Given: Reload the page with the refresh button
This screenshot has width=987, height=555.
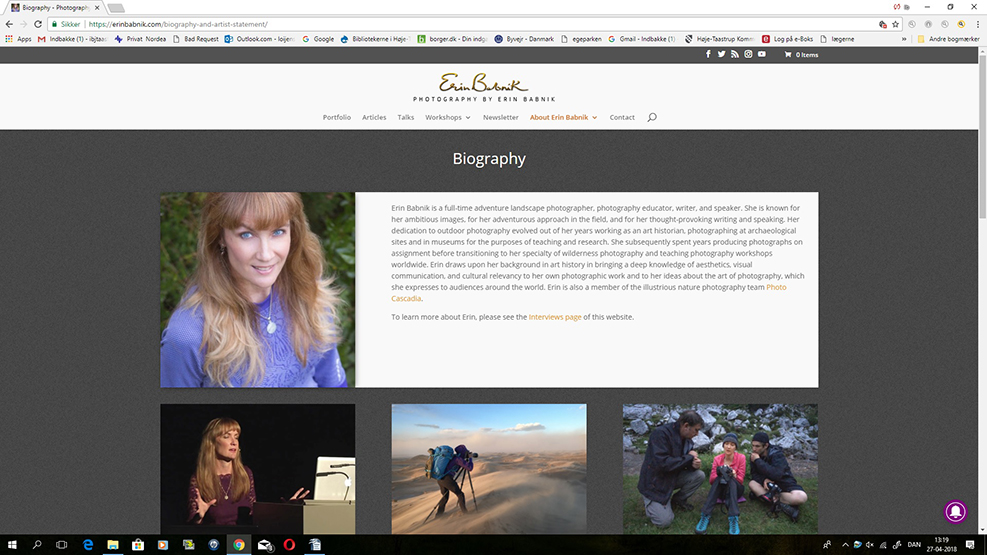Looking at the screenshot, I should point(38,24).
